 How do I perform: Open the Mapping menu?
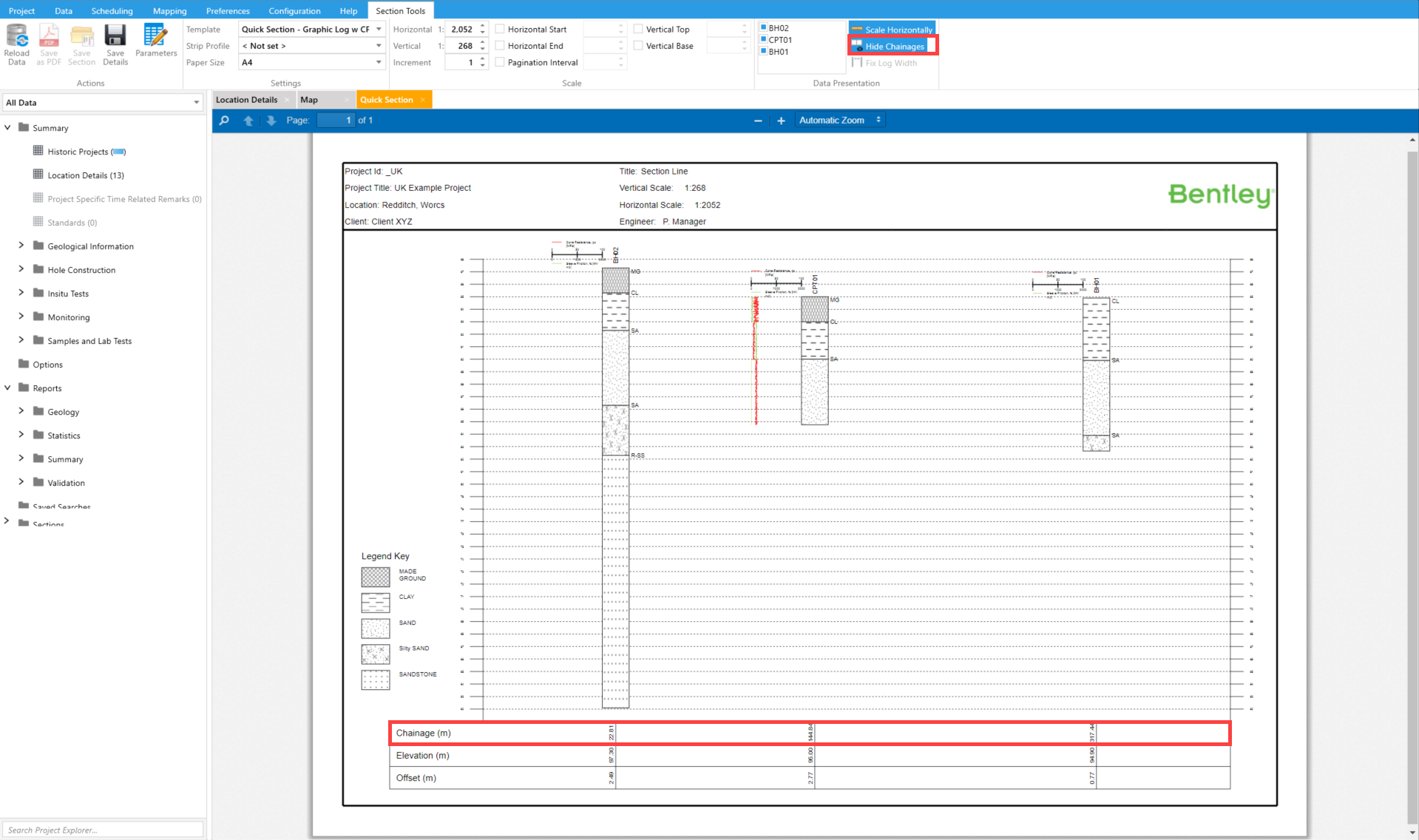[x=169, y=10]
